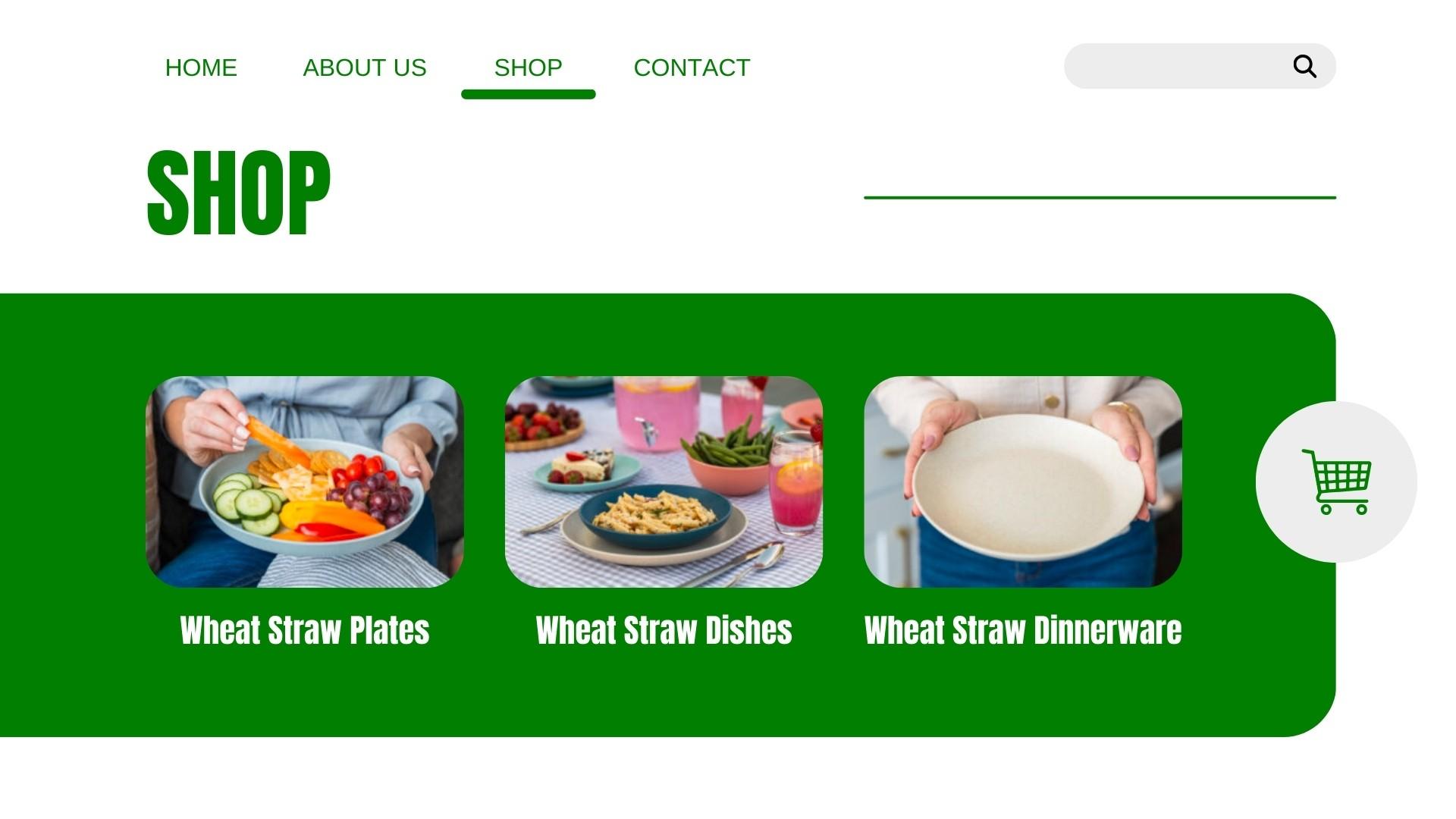Click the magnifying glass search icon
Screen dimensions: 1456x819
click(1304, 67)
